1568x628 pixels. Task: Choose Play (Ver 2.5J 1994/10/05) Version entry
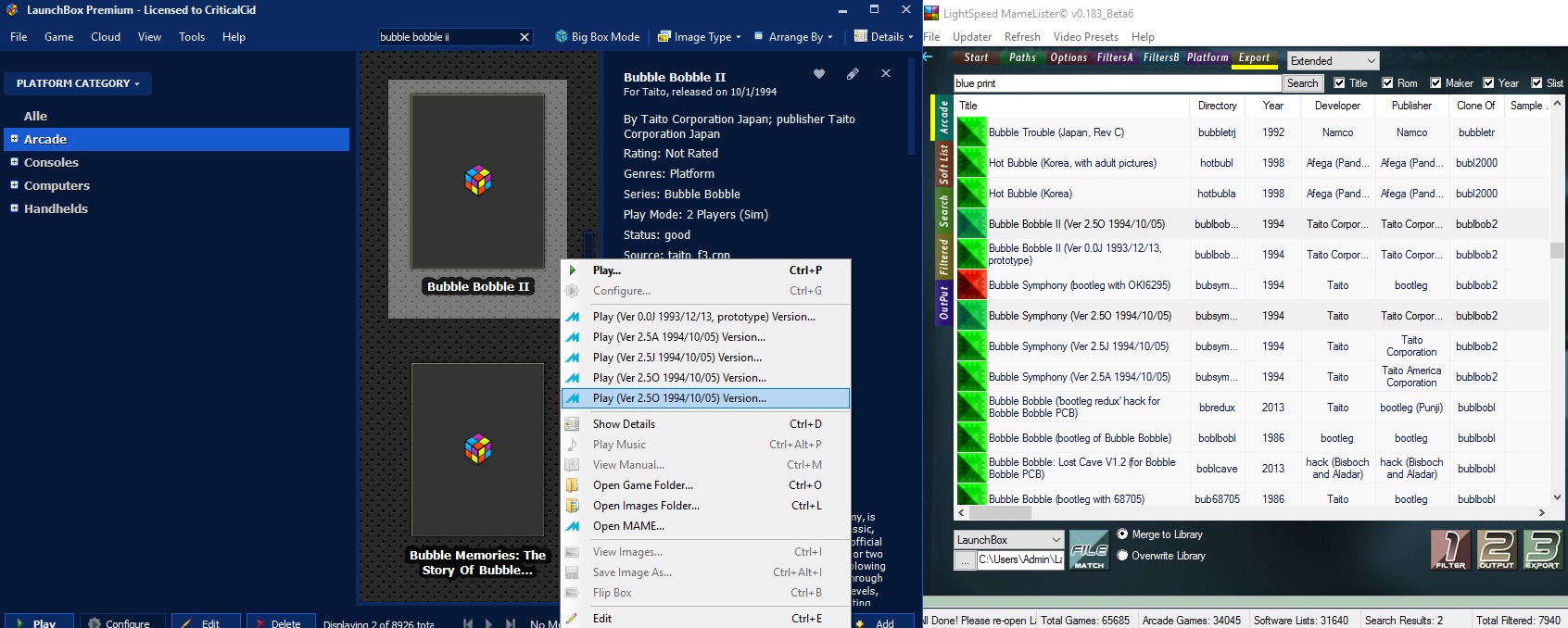click(x=705, y=358)
